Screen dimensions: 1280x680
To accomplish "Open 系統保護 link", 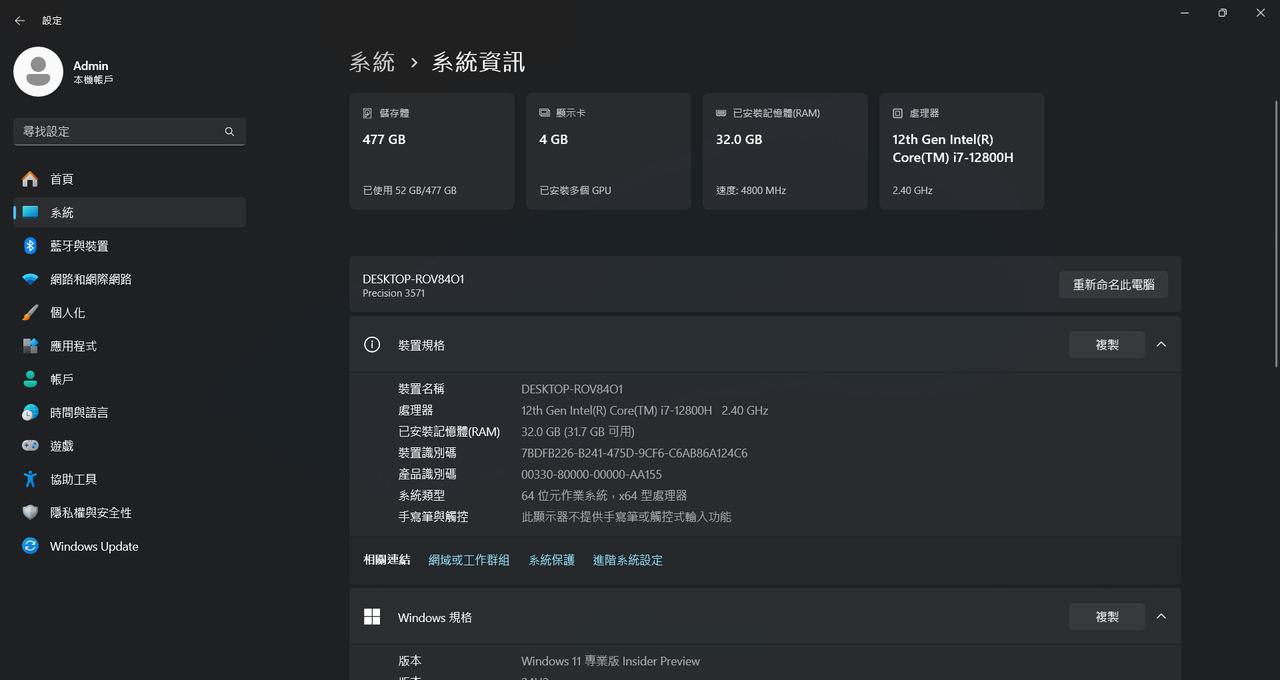I will click(552, 560).
